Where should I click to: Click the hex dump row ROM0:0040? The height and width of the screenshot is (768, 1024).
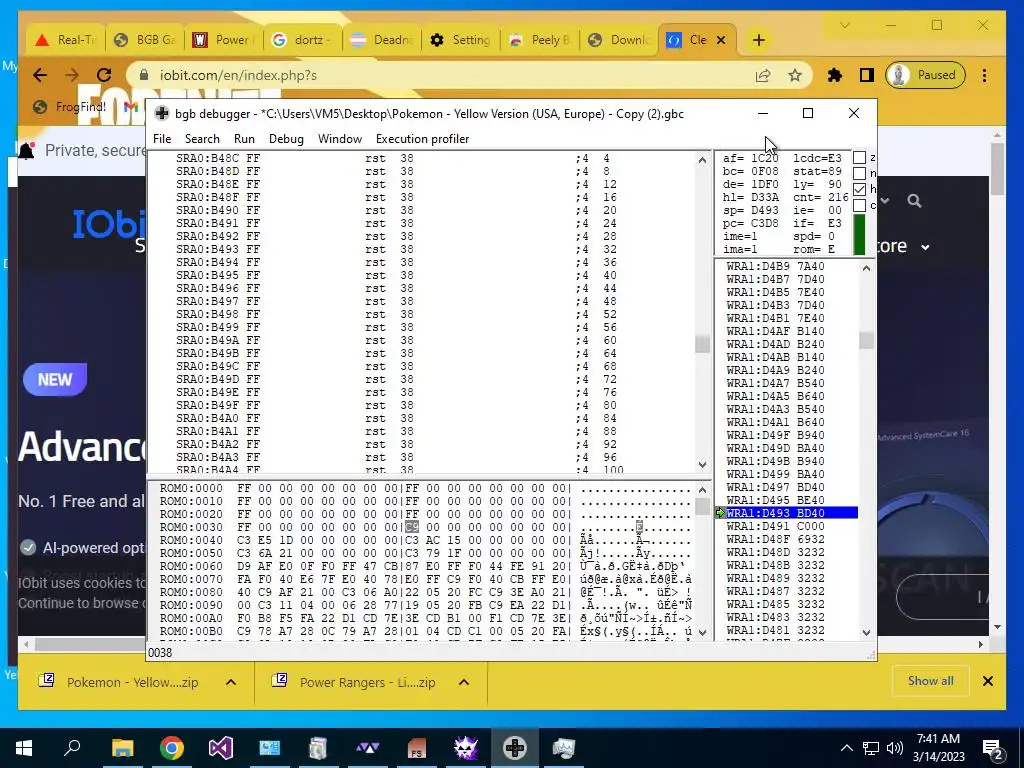(424, 540)
